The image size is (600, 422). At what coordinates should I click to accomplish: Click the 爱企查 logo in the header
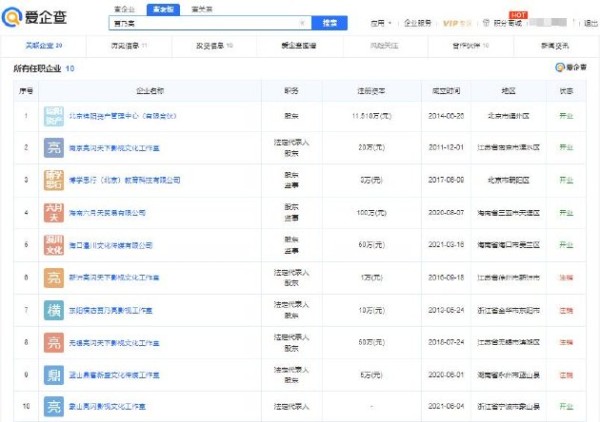40,15
